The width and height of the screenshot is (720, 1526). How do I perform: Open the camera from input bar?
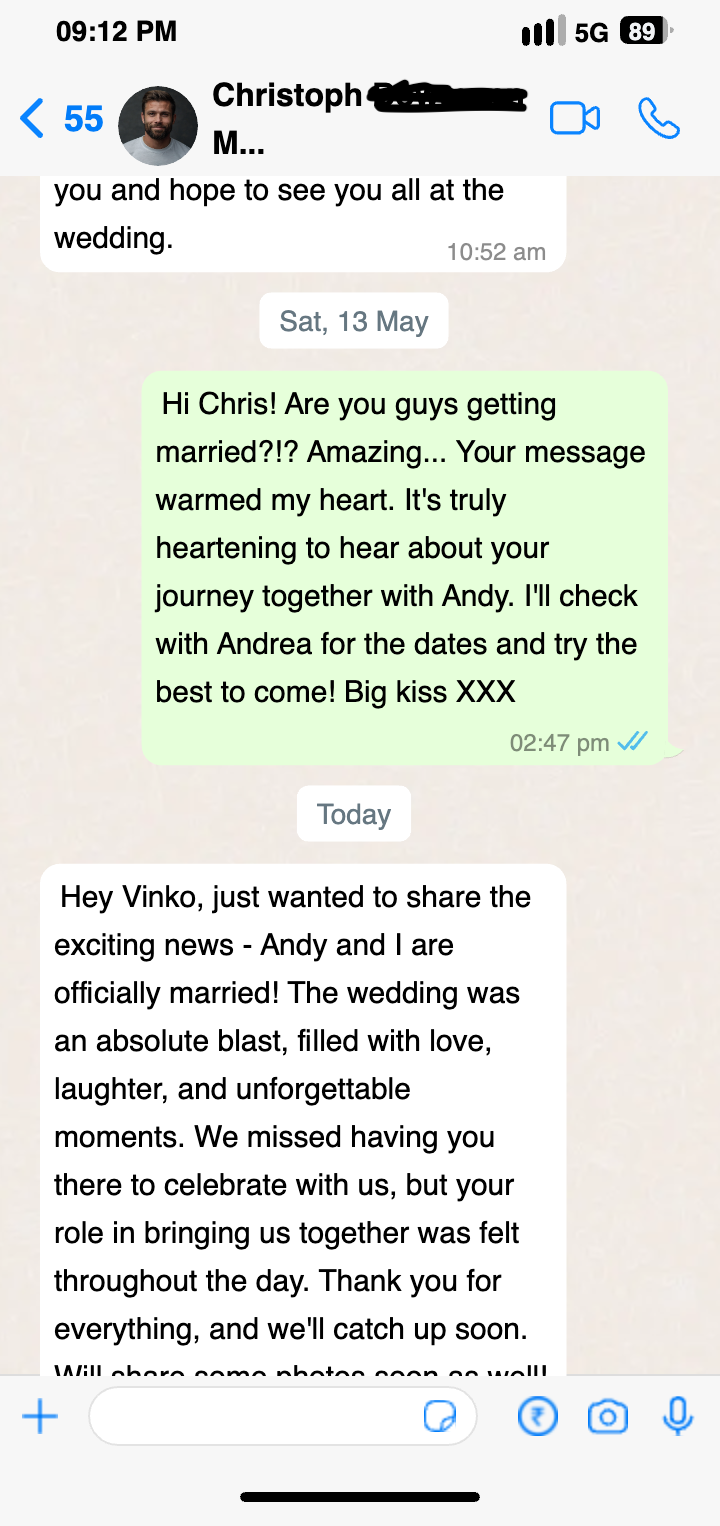(607, 1416)
